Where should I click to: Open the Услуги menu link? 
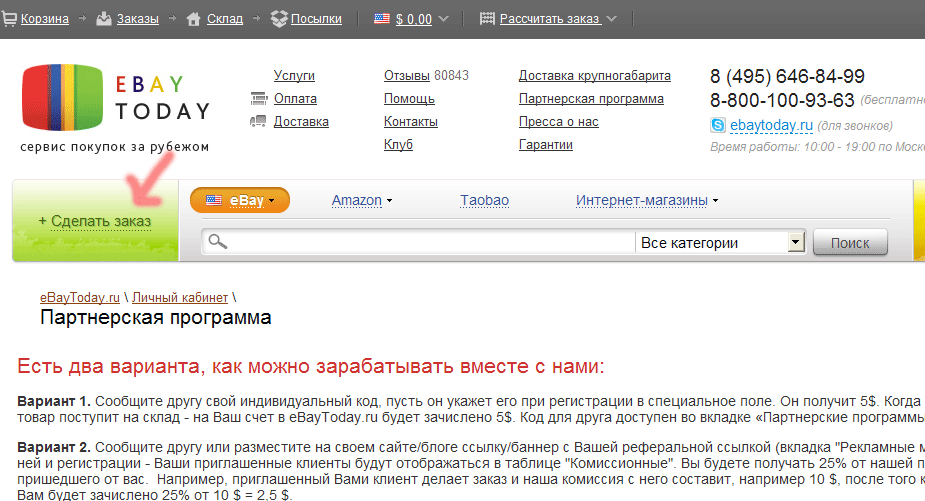tap(294, 76)
